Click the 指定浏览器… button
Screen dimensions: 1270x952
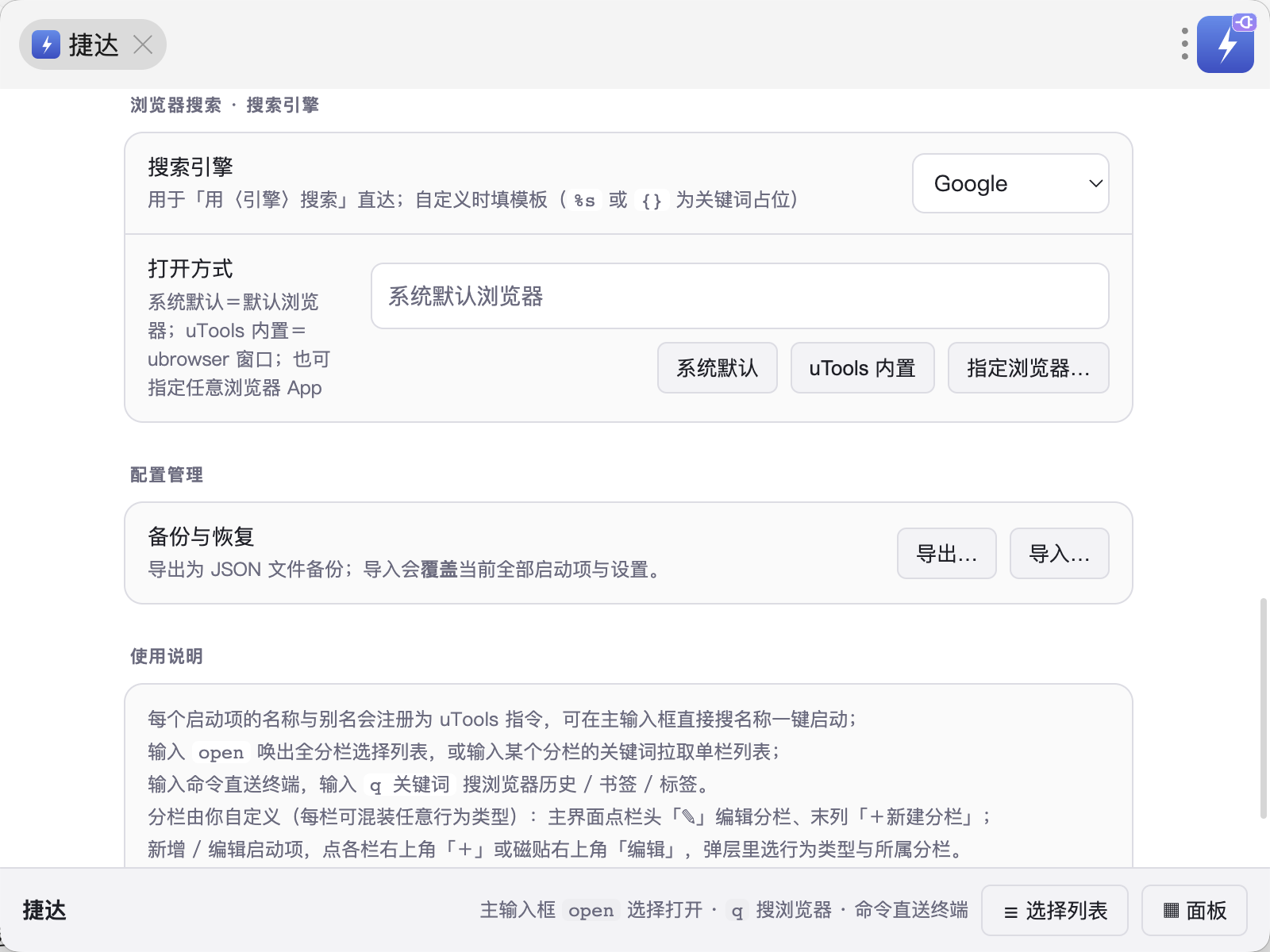[1029, 368]
